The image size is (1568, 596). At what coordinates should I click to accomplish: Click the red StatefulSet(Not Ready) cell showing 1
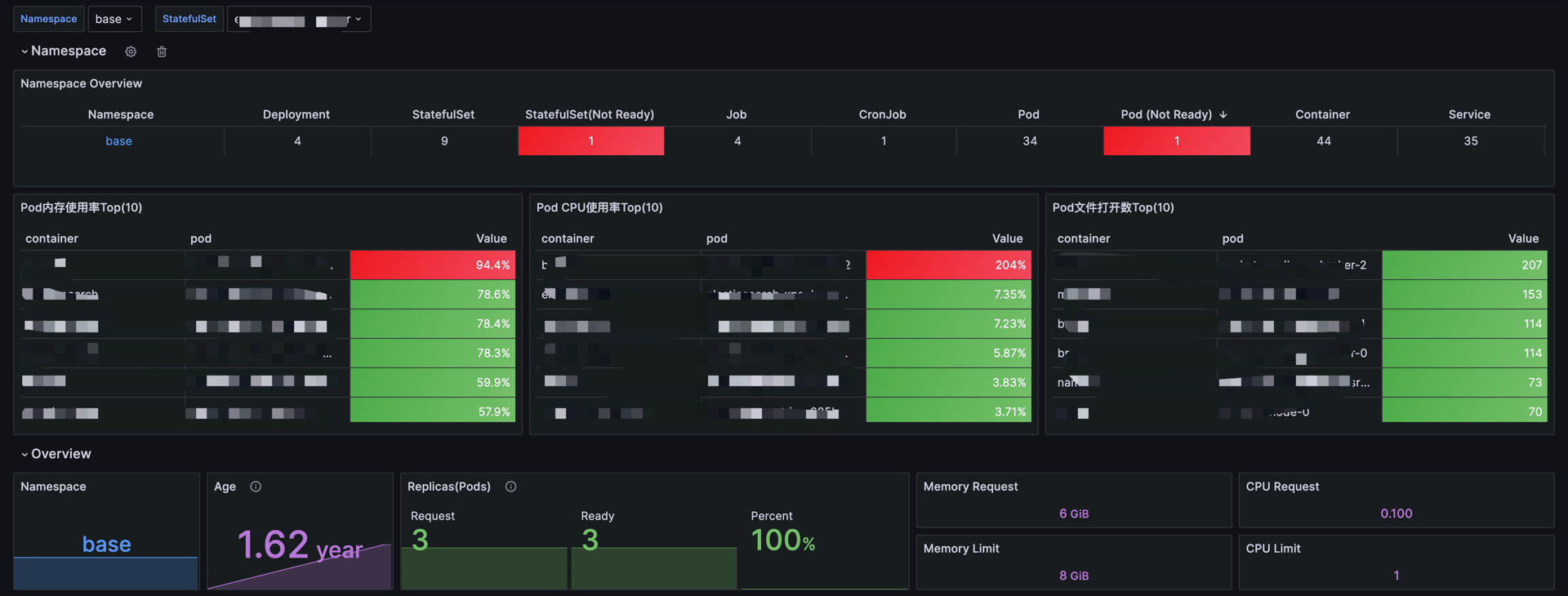[x=591, y=141]
